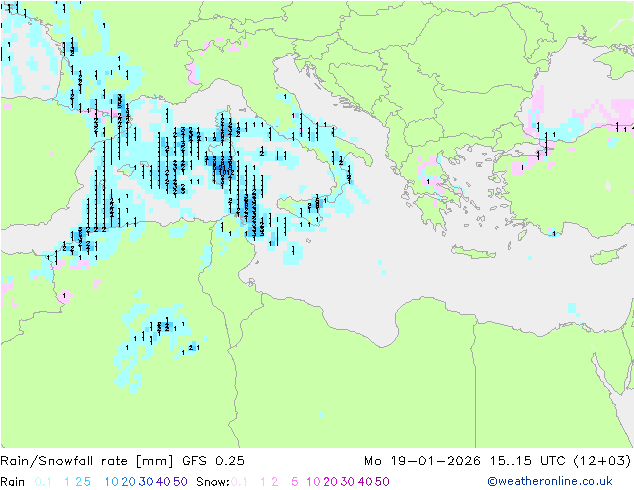Screen dimensions: 634x490
Task: Pick the Snow 40 legend value
Action: 365,481
